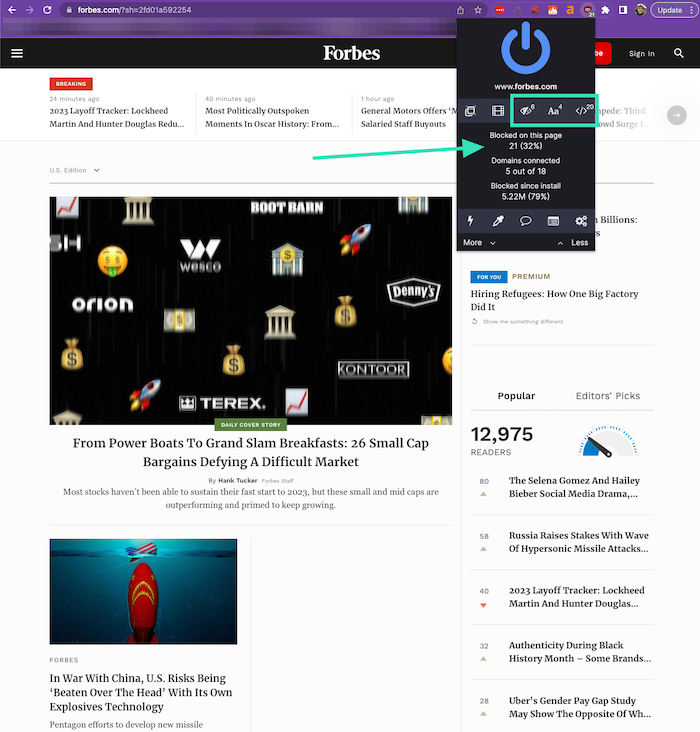Open Authenticity During Black History Month story
Image resolution: width=700 pixels, height=732 pixels.
580,652
